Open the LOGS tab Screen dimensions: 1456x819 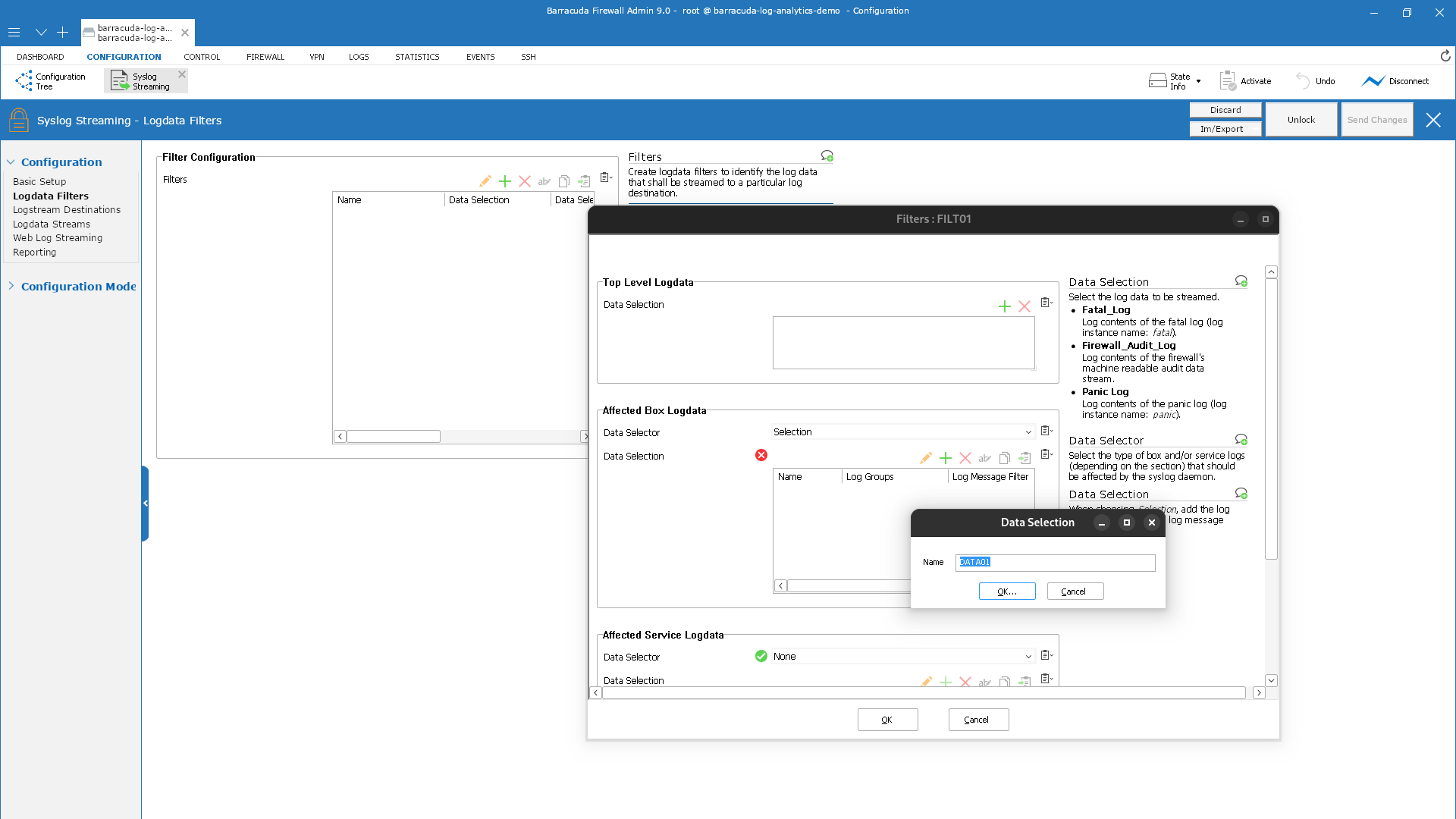point(359,57)
